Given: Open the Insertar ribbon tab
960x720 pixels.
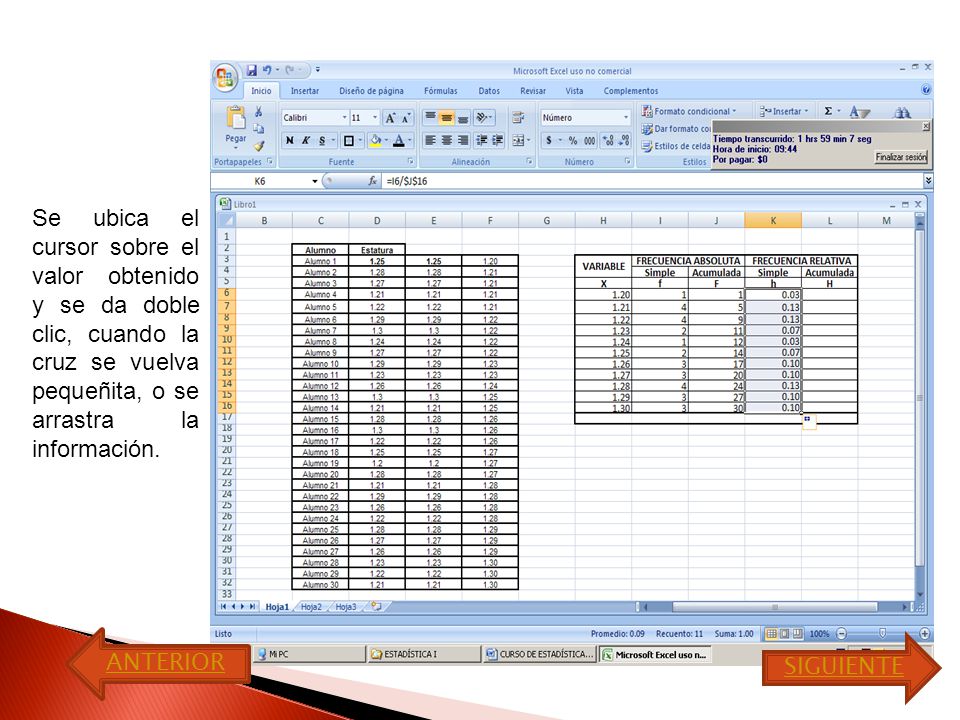Looking at the screenshot, I should pyautogui.click(x=304, y=91).
